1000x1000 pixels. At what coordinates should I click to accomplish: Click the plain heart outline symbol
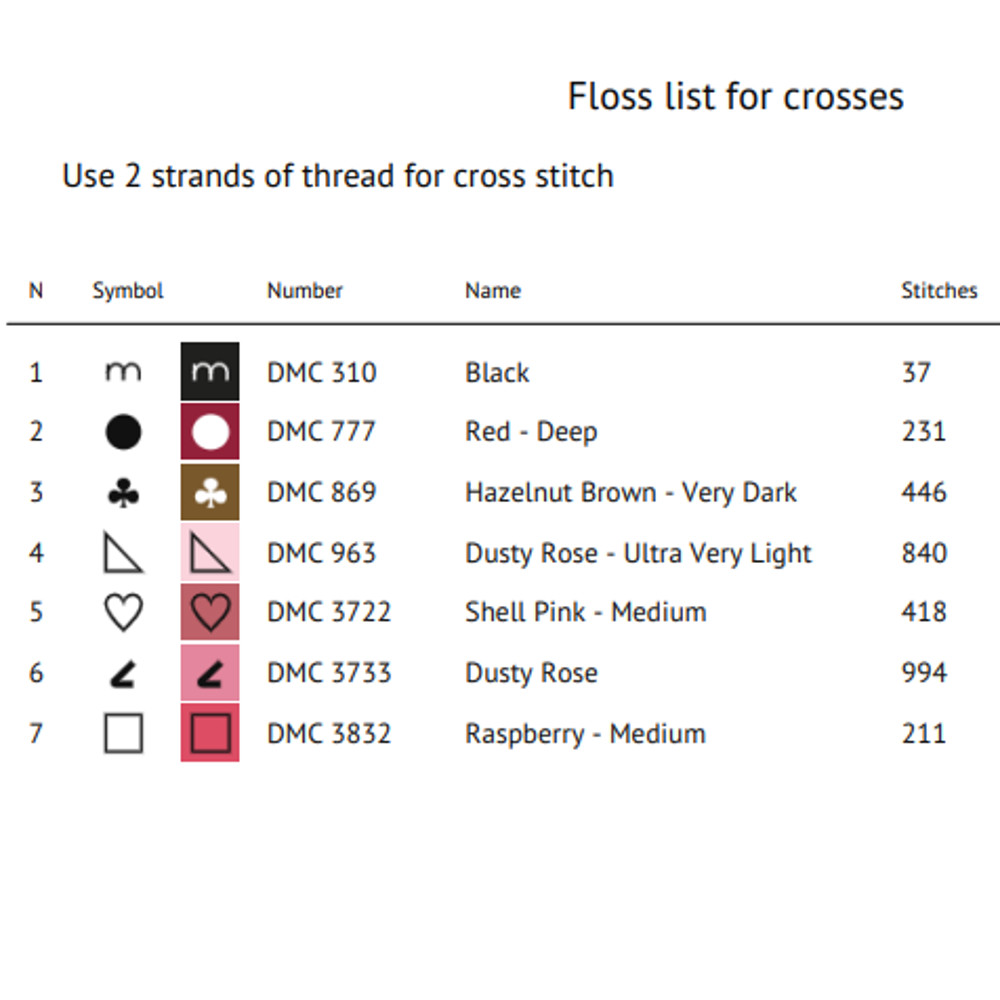click(123, 612)
